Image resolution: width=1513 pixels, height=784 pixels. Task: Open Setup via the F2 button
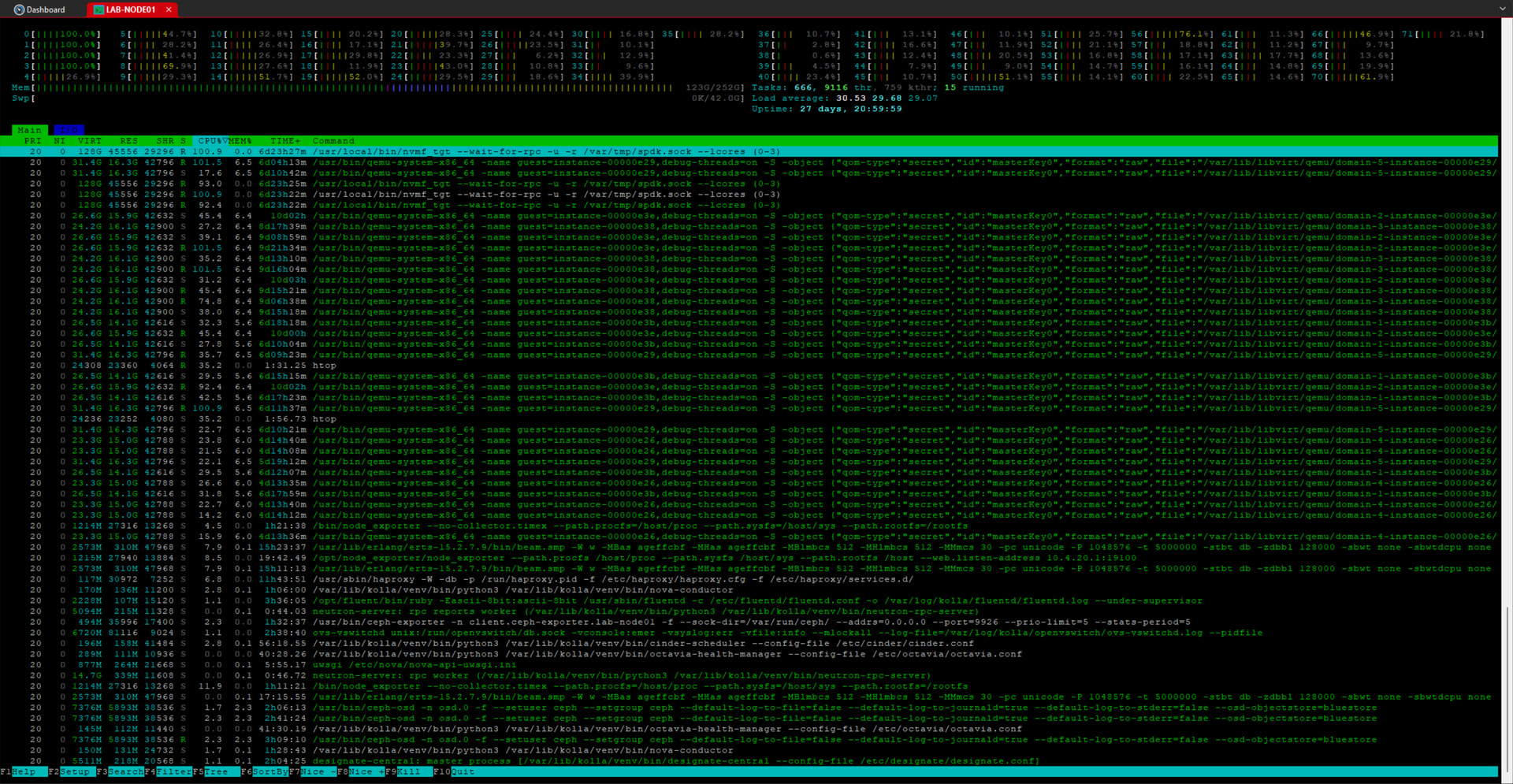[x=72, y=772]
